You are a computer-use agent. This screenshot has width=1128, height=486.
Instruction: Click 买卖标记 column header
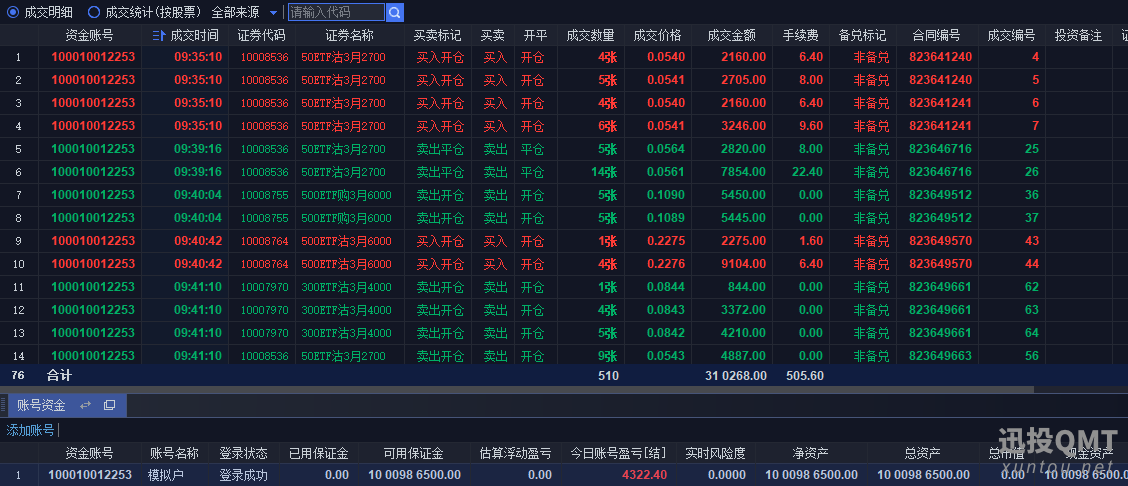[x=437, y=35]
